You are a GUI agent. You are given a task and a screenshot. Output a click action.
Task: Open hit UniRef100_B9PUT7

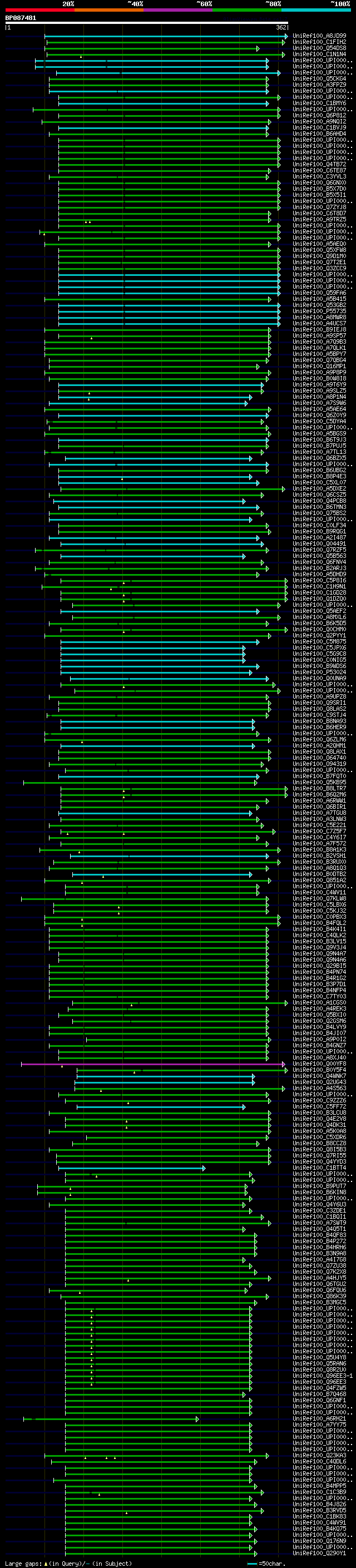coord(319,1187)
